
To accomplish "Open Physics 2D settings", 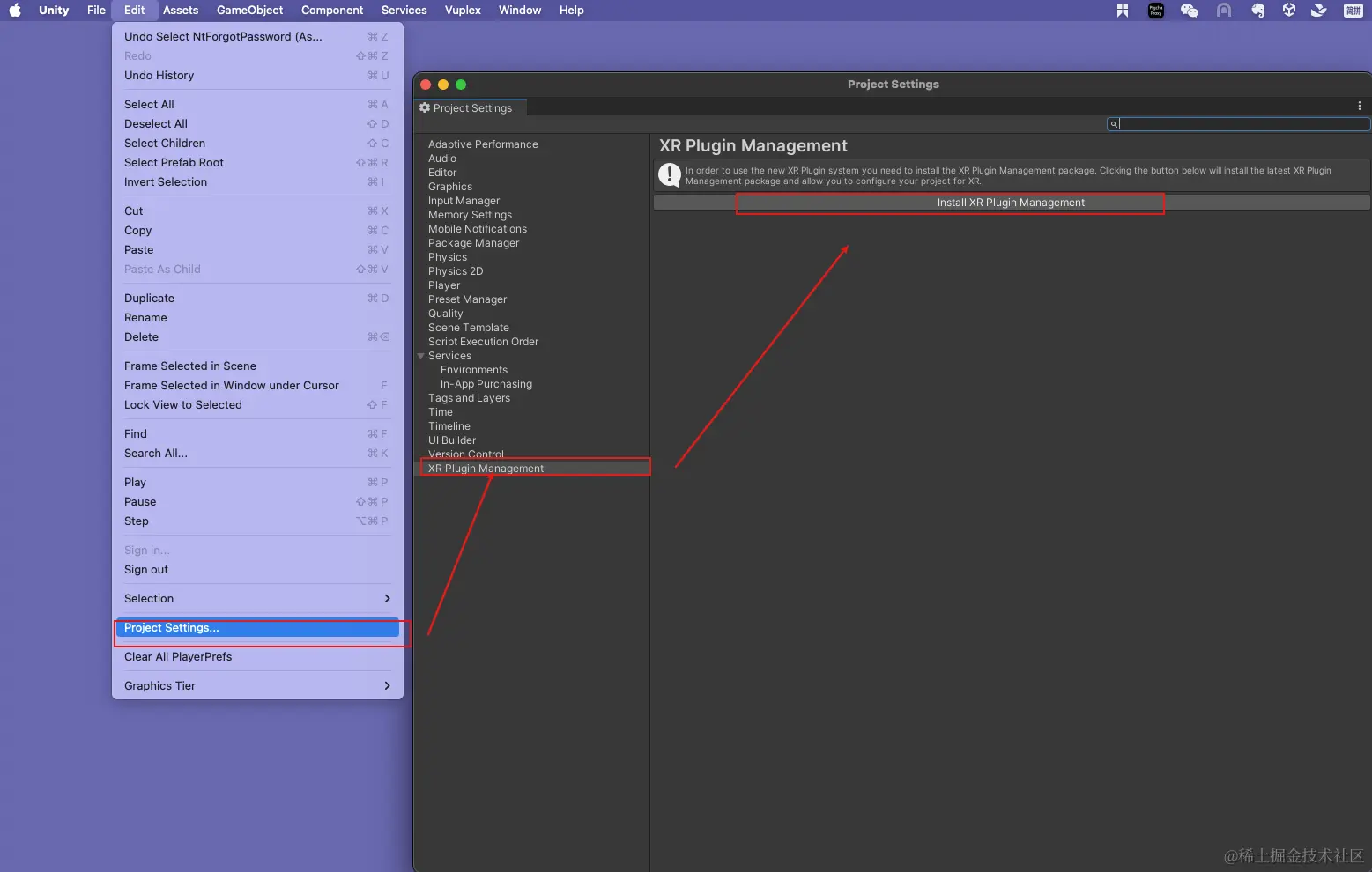I will pyautogui.click(x=456, y=271).
